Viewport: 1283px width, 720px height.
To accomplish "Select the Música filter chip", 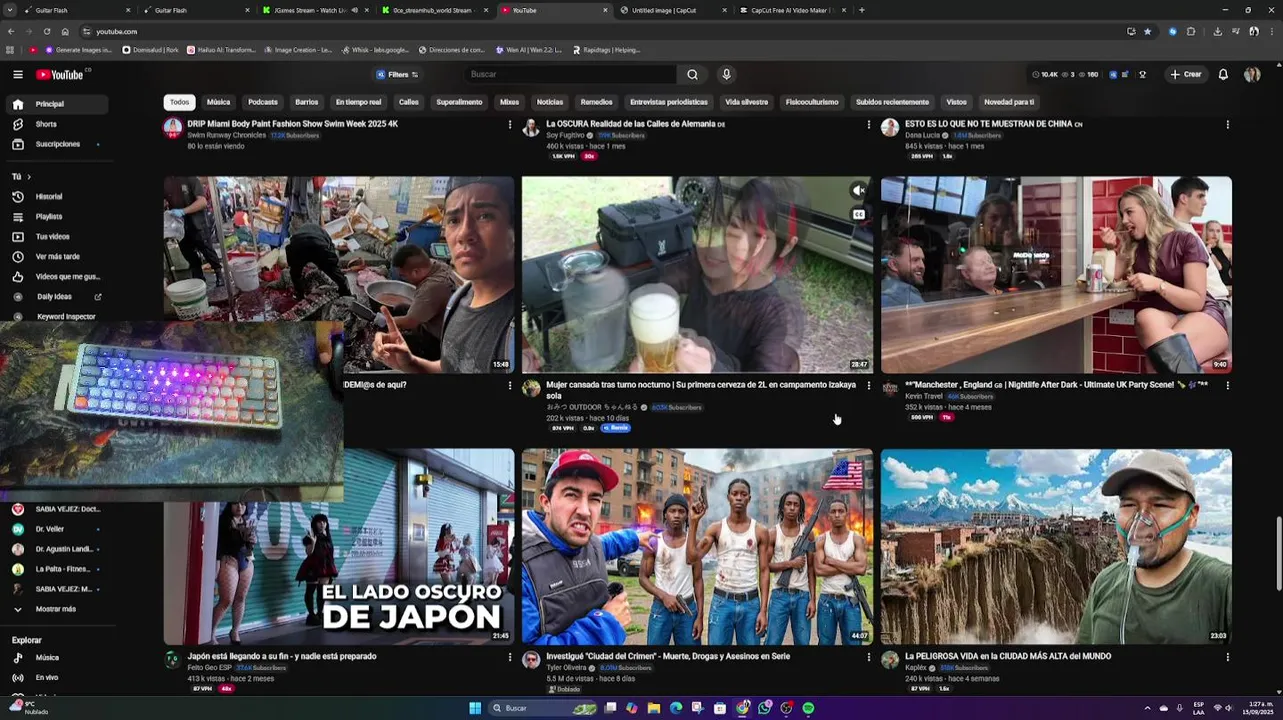I will tap(218, 102).
